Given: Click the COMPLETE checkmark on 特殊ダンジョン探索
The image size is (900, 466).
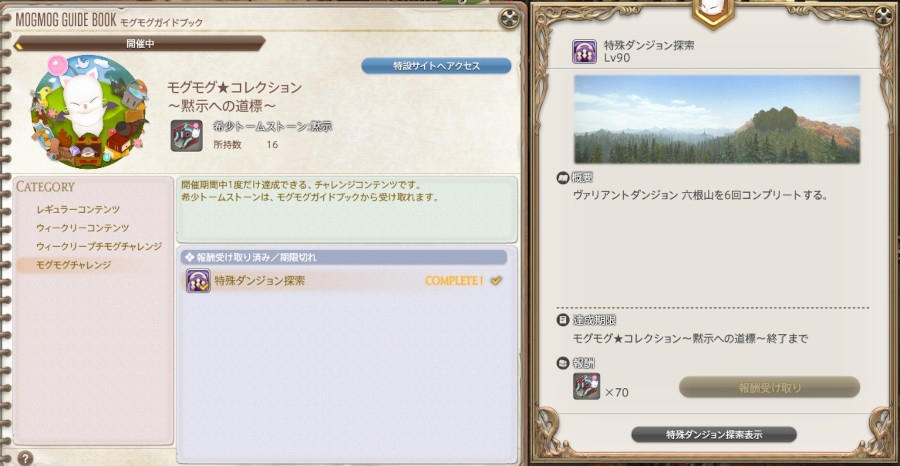Looking at the screenshot, I should pyautogui.click(x=496, y=281).
